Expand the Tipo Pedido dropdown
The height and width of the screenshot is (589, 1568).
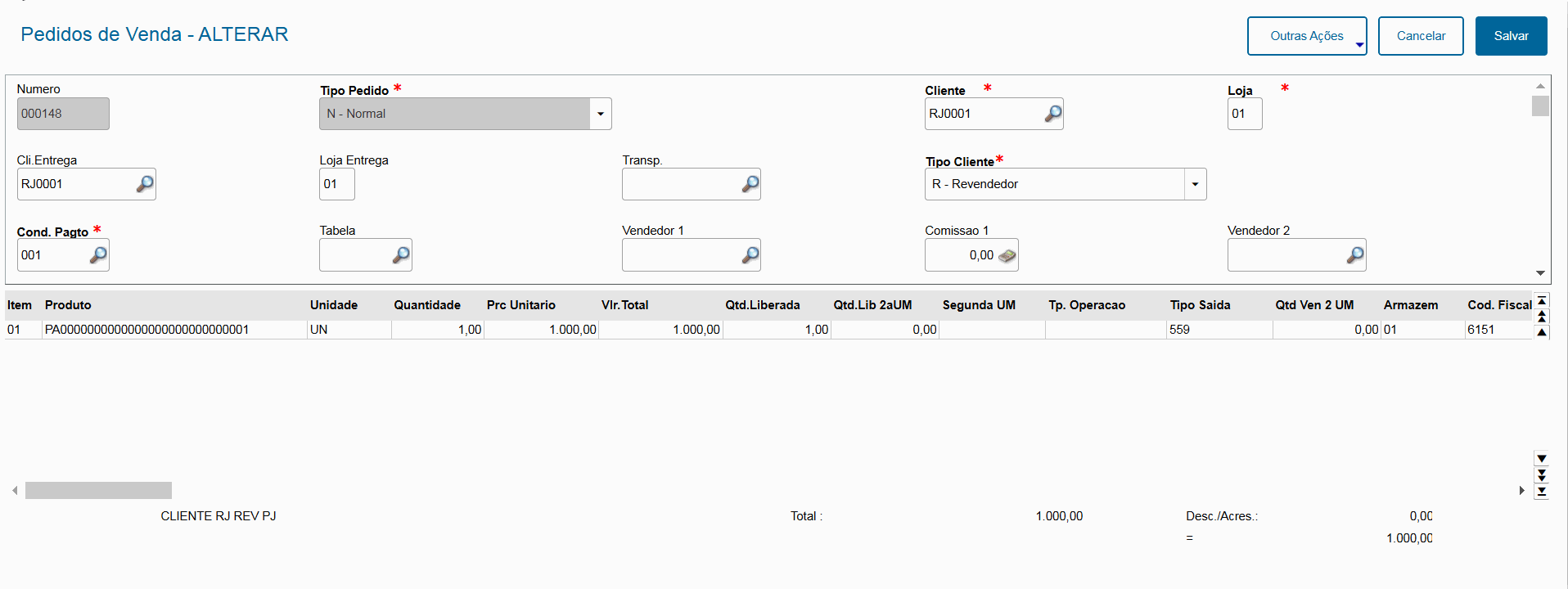pyautogui.click(x=601, y=114)
